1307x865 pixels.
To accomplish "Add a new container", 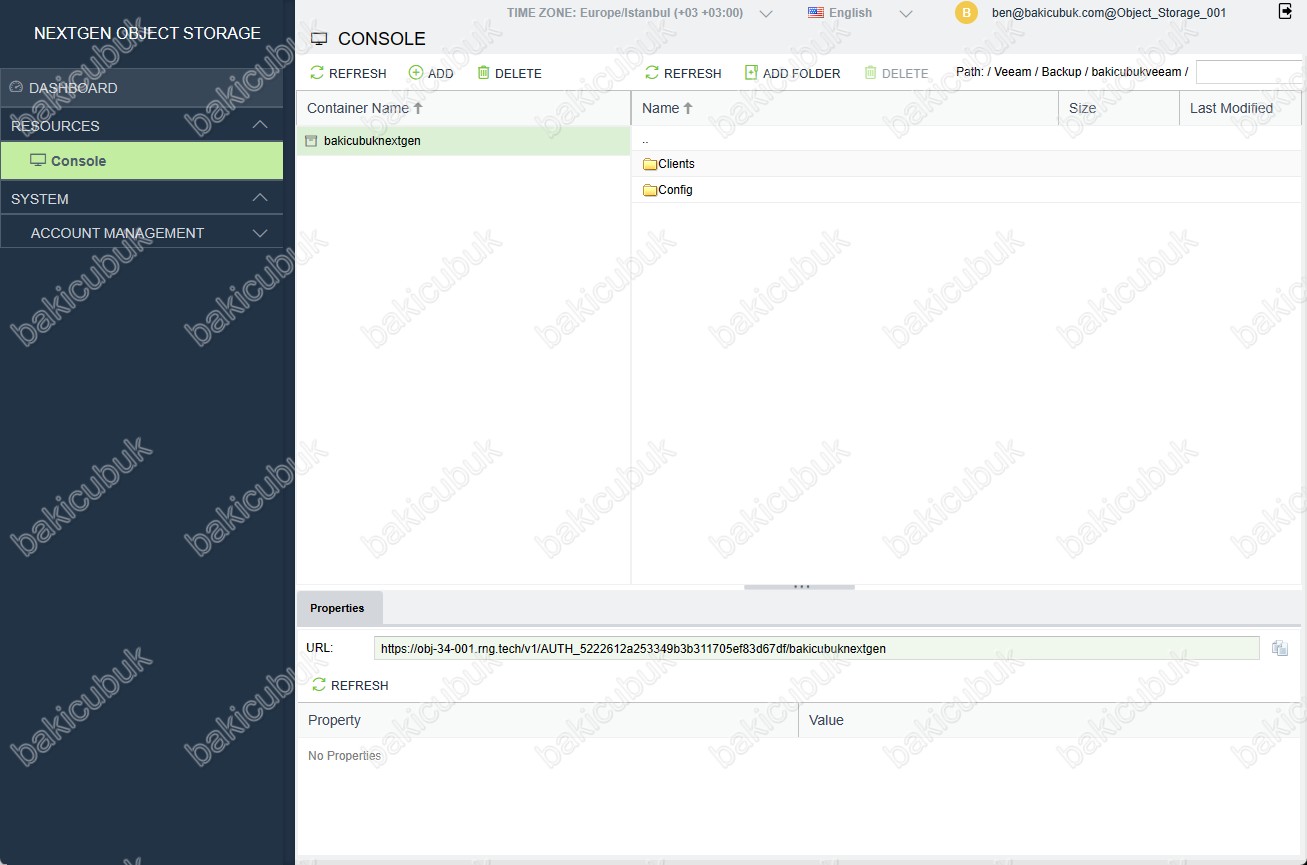I will pos(431,73).
